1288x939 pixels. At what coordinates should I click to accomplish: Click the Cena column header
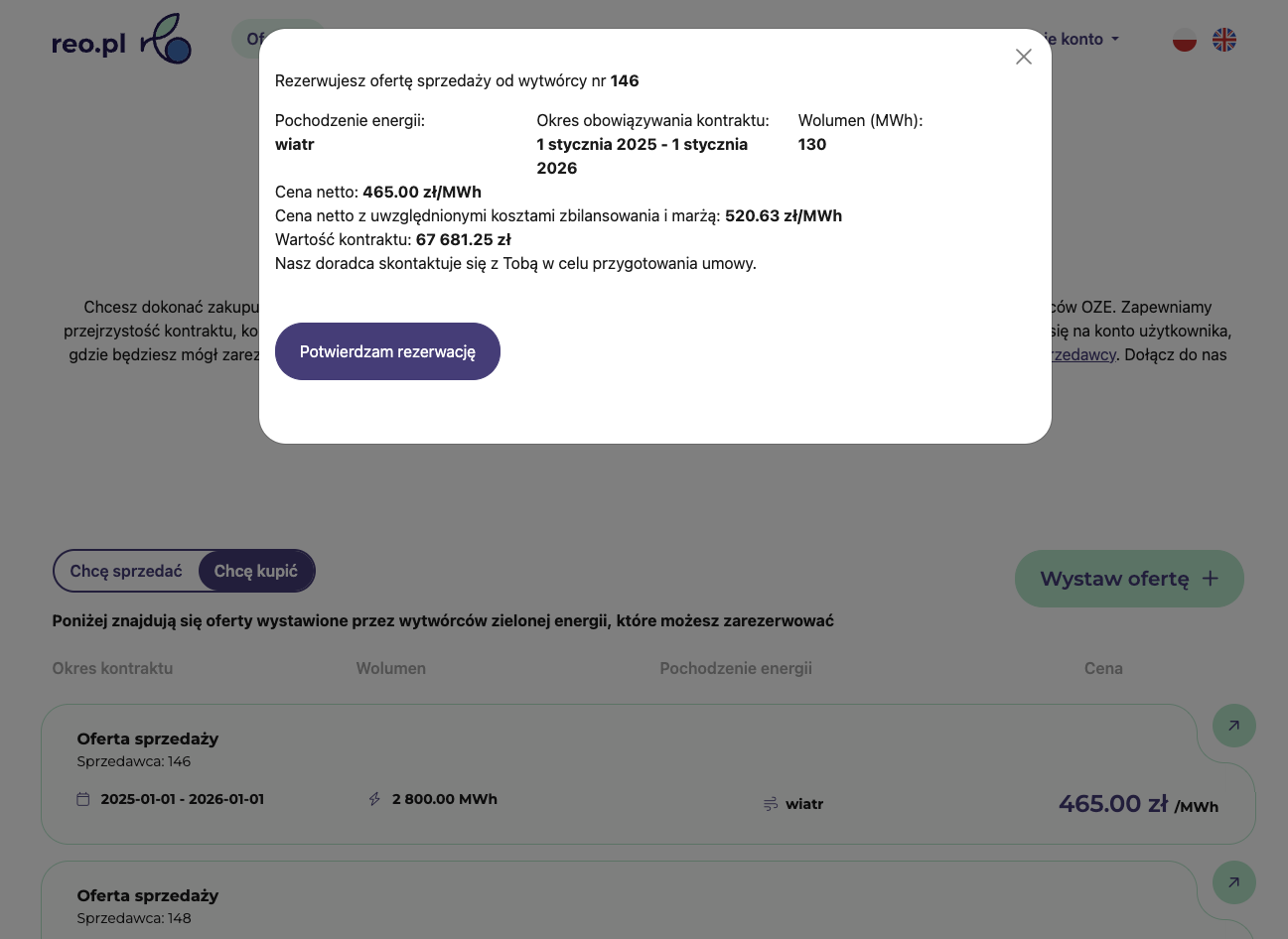[1103, 668]
